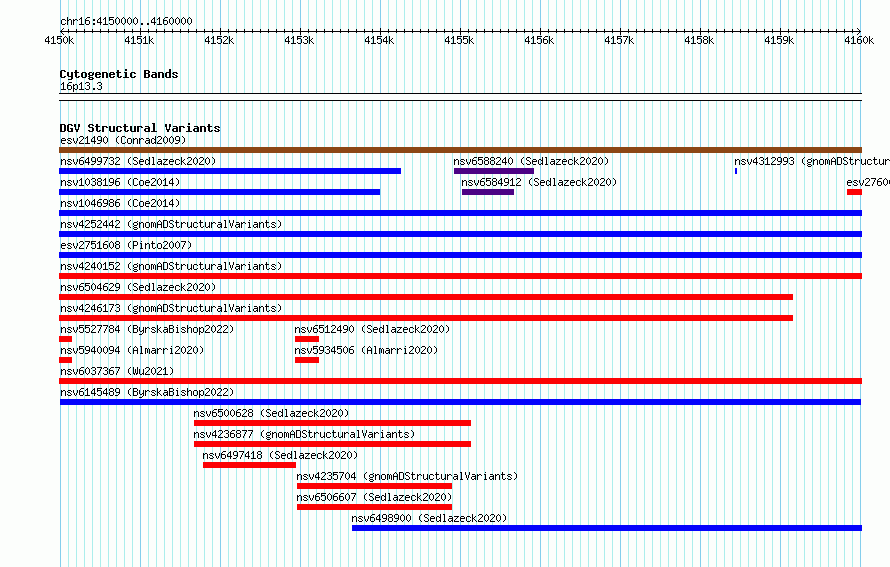Screen dimensions: 890x567
Task: Open nsv6584912 (Sedlazeck2020) label
Action: tap(539, 182)
